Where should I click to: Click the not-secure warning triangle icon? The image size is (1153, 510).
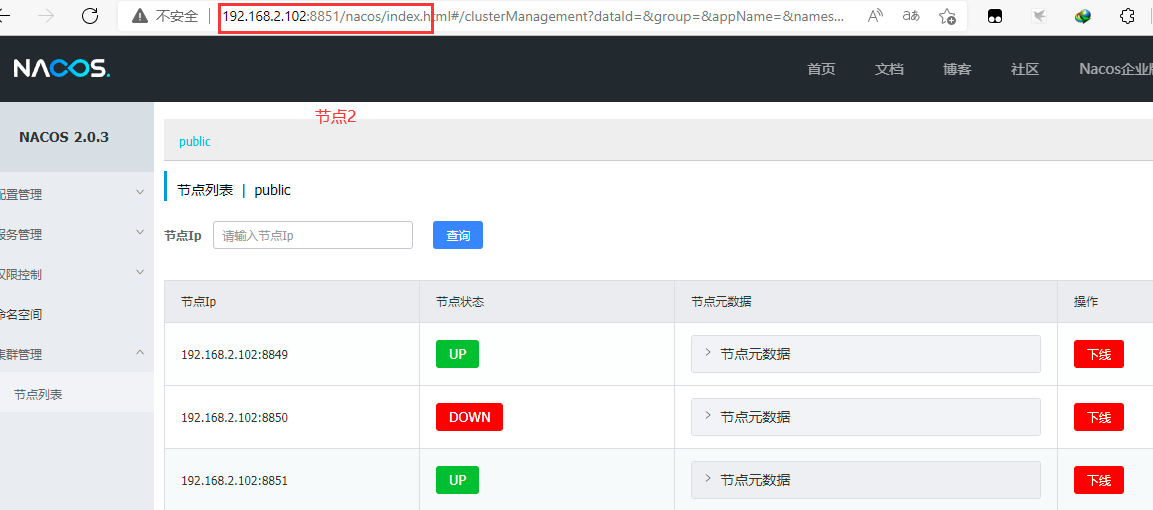coord(140,16)
